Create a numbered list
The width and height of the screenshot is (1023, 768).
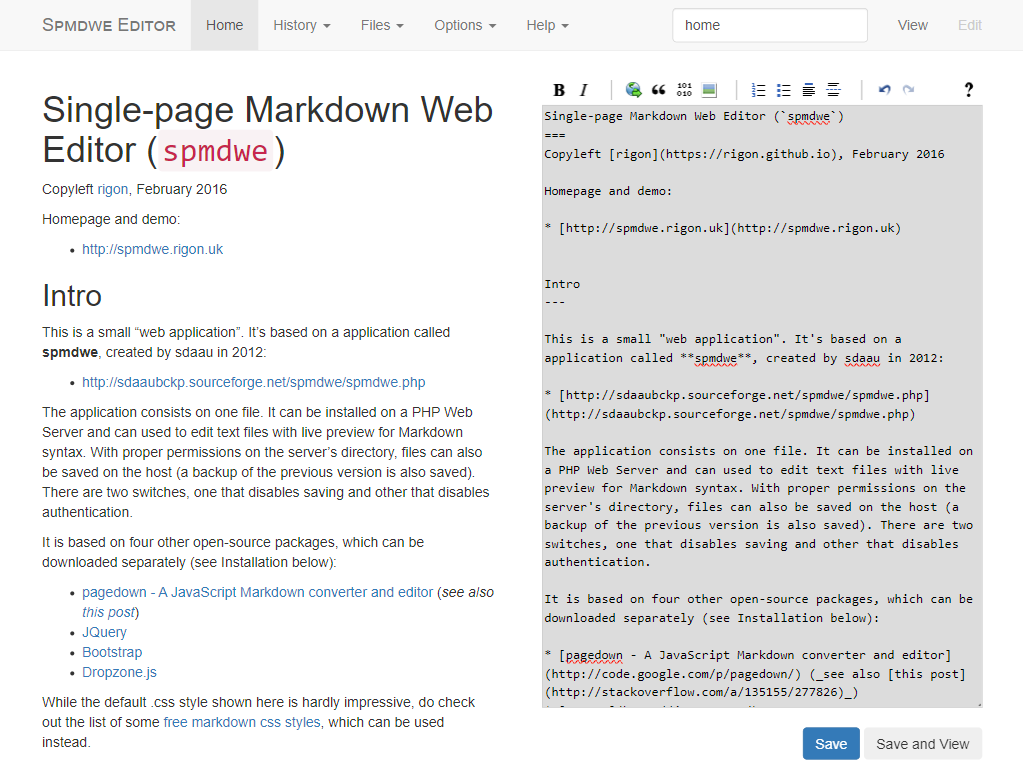[x=758, y=90]
